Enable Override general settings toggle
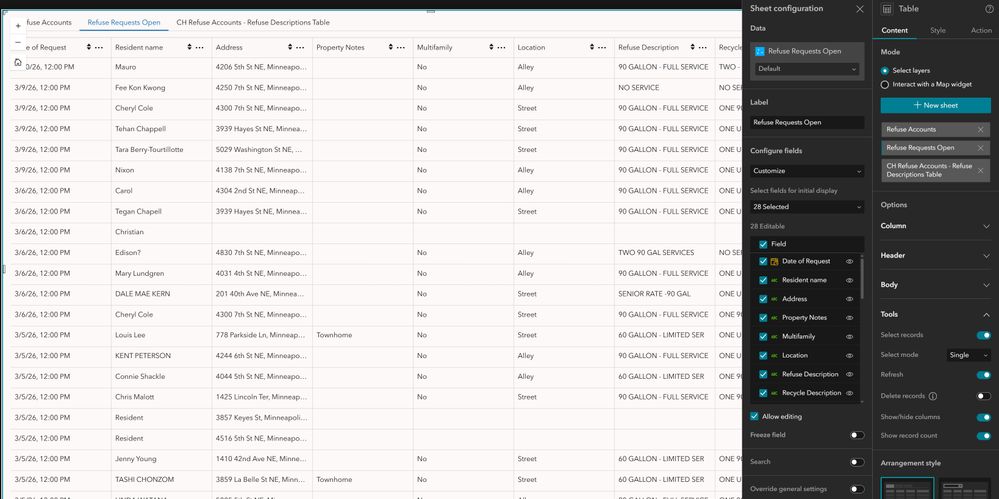The image size is (999, 499). 857,489
